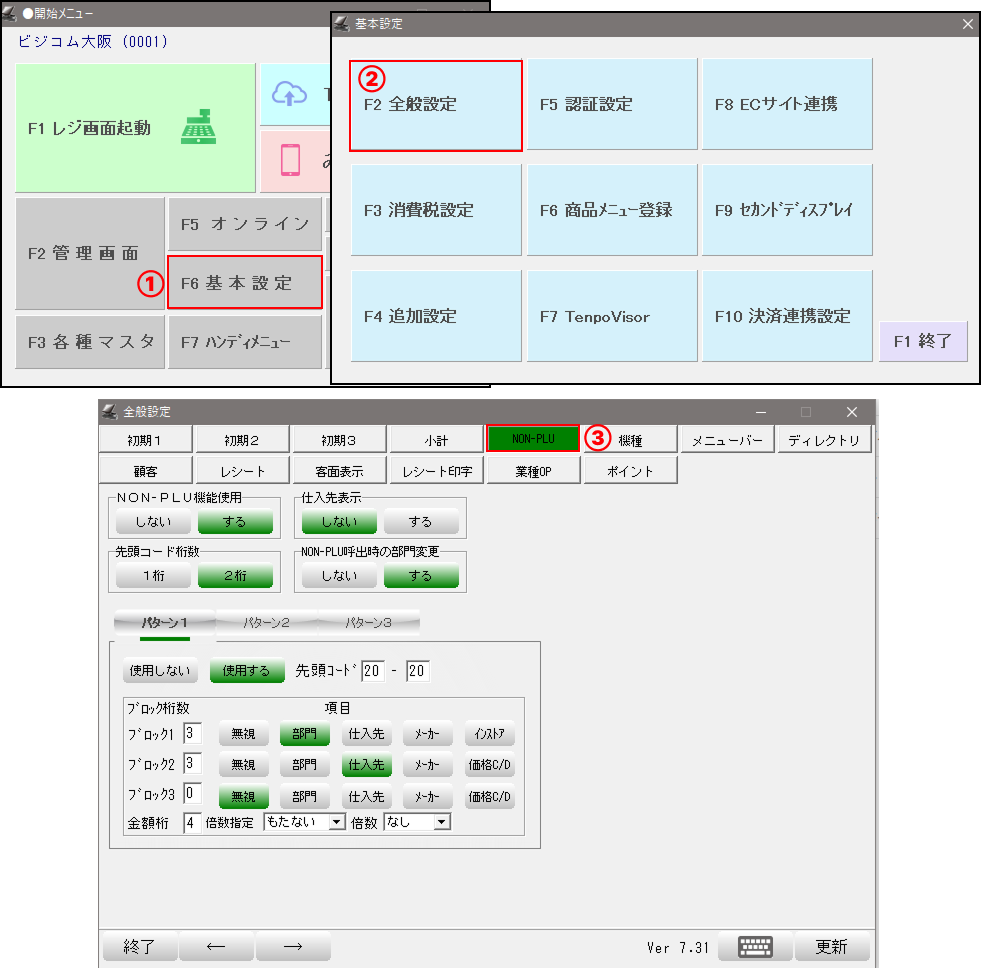
Task: Click the ブロック1 digit count field
Action: tap(193, 734)
